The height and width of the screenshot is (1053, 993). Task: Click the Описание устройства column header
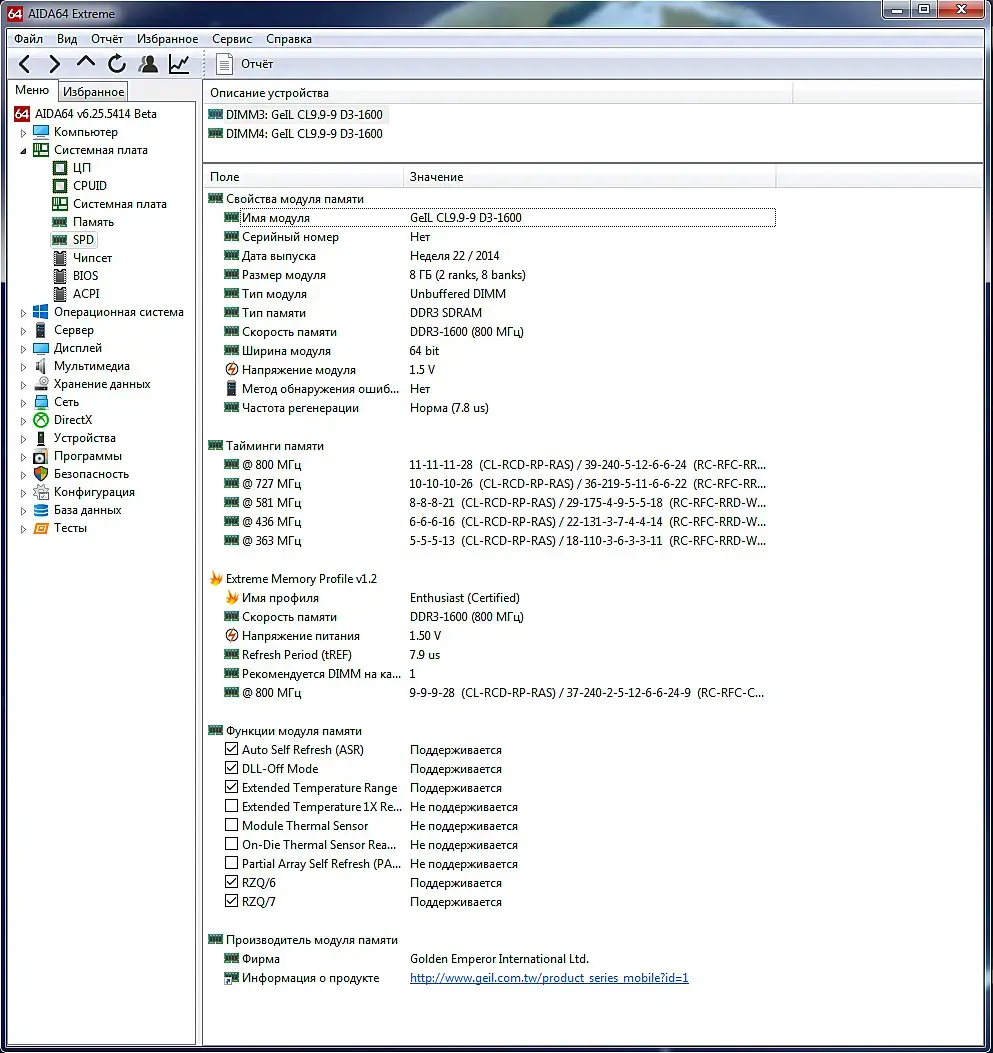pos(498,93)
